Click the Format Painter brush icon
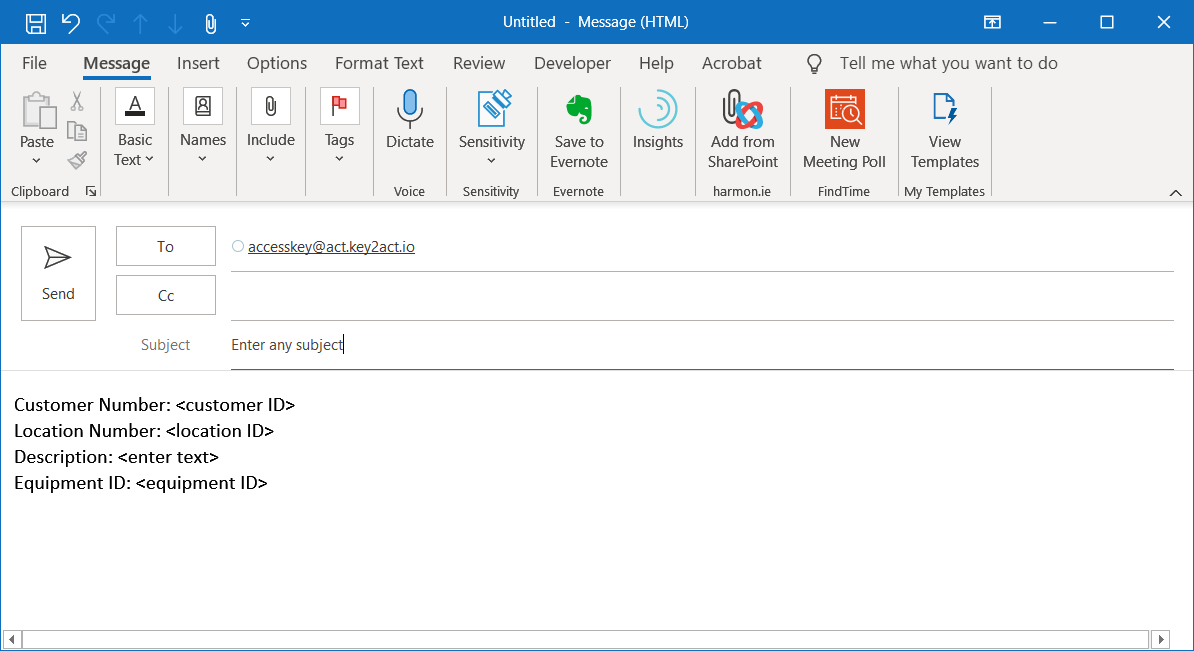Viewport: 1194px width, 651px height. [77, 160]
